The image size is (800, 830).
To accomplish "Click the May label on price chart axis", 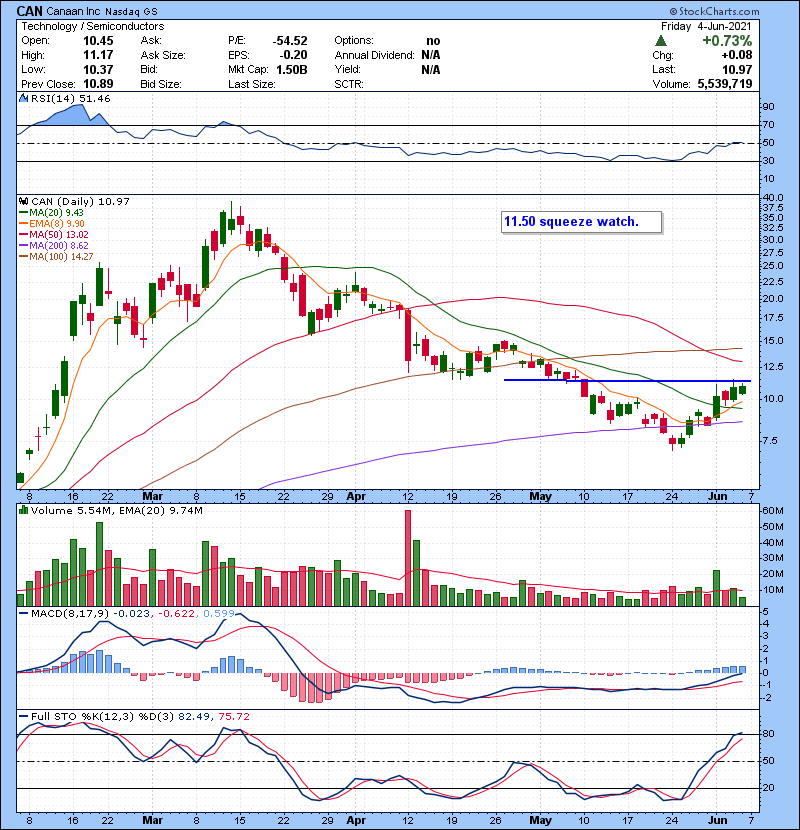I will point(541,496).
